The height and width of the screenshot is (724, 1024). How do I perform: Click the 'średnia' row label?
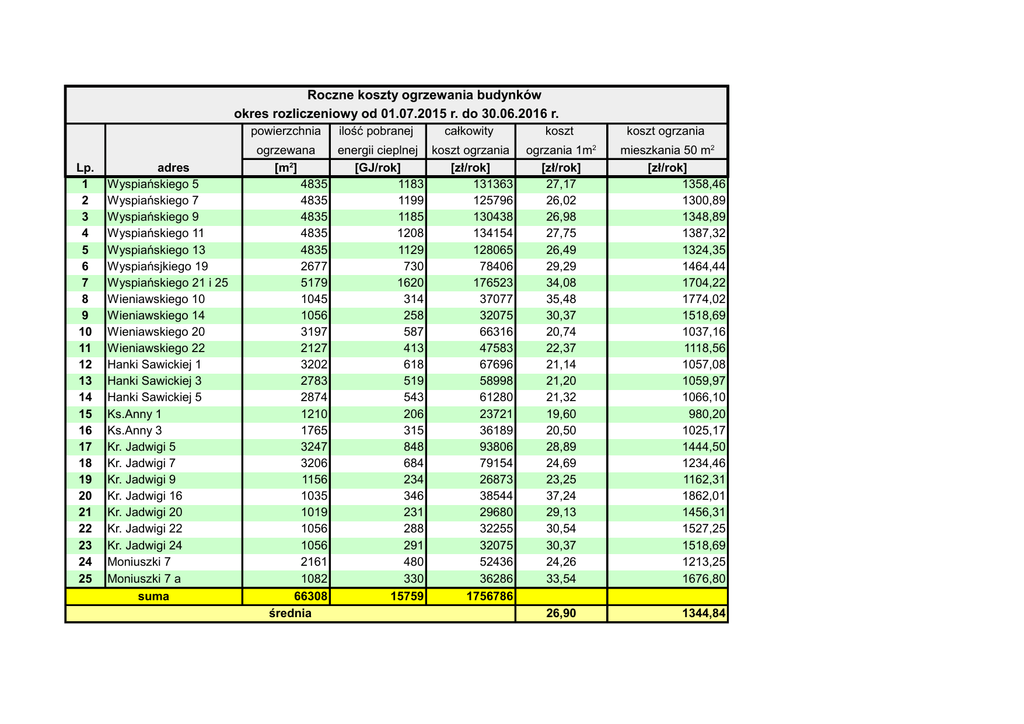(290, 613)
